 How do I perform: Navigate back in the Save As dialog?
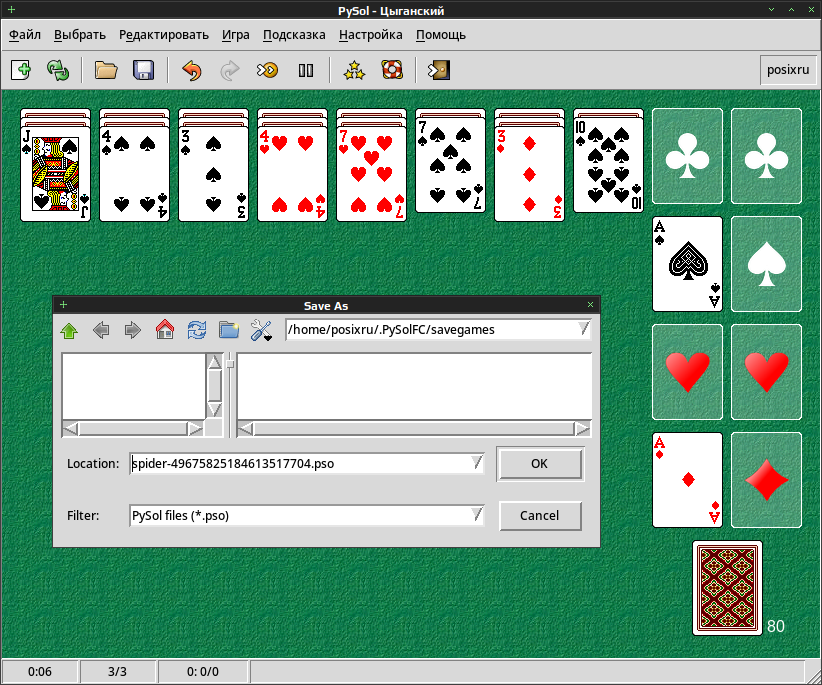click(x=101, y=330)
